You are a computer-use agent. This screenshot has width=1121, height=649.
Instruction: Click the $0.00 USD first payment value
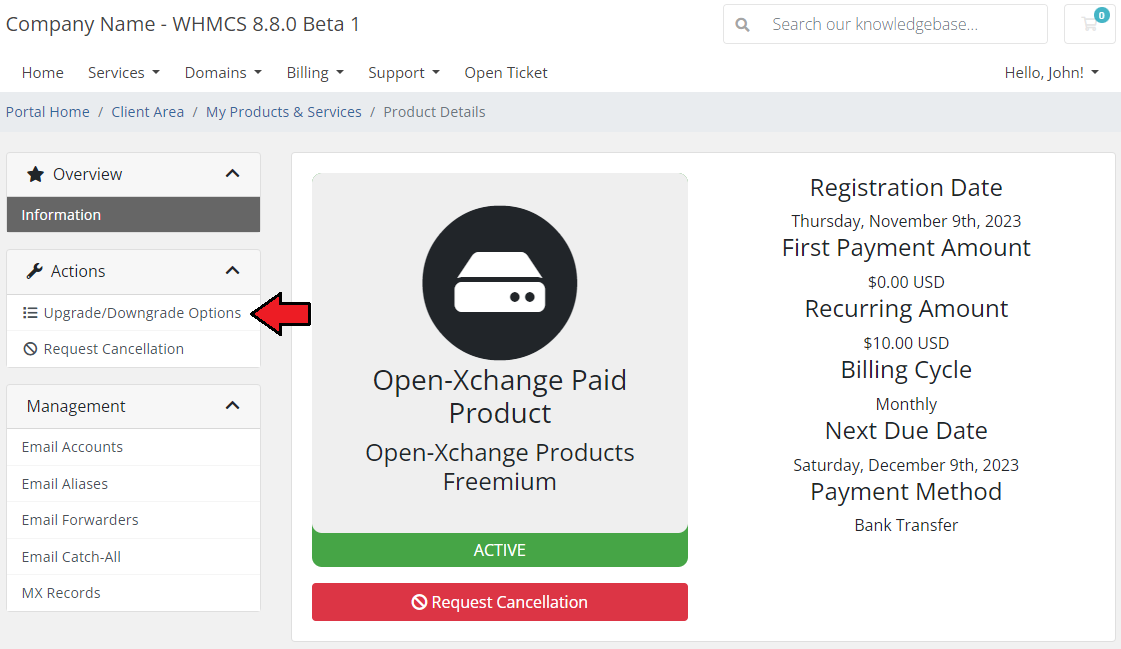click(x=906, y=282)
